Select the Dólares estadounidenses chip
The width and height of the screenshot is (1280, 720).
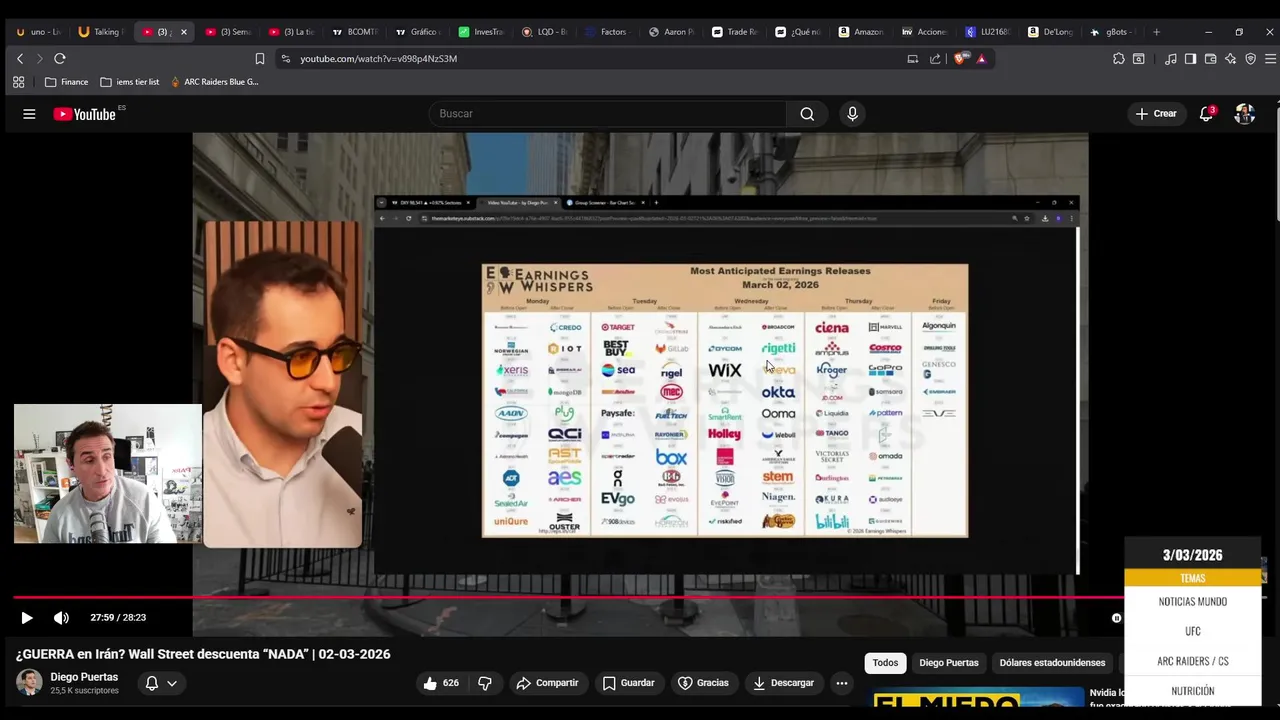click(1052, 663)
